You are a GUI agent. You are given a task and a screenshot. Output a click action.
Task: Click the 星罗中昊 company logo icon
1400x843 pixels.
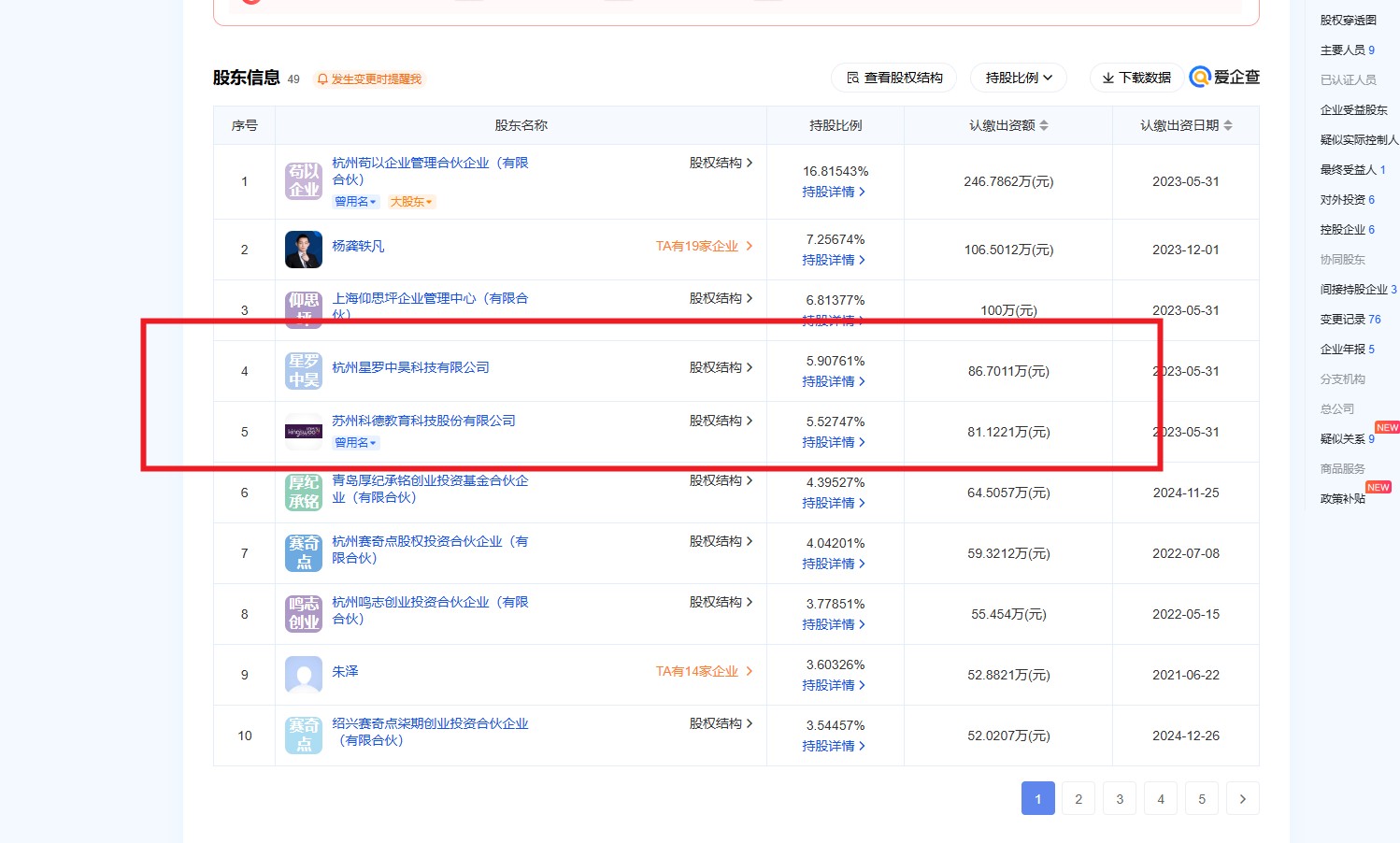click(x=304, y=371)
